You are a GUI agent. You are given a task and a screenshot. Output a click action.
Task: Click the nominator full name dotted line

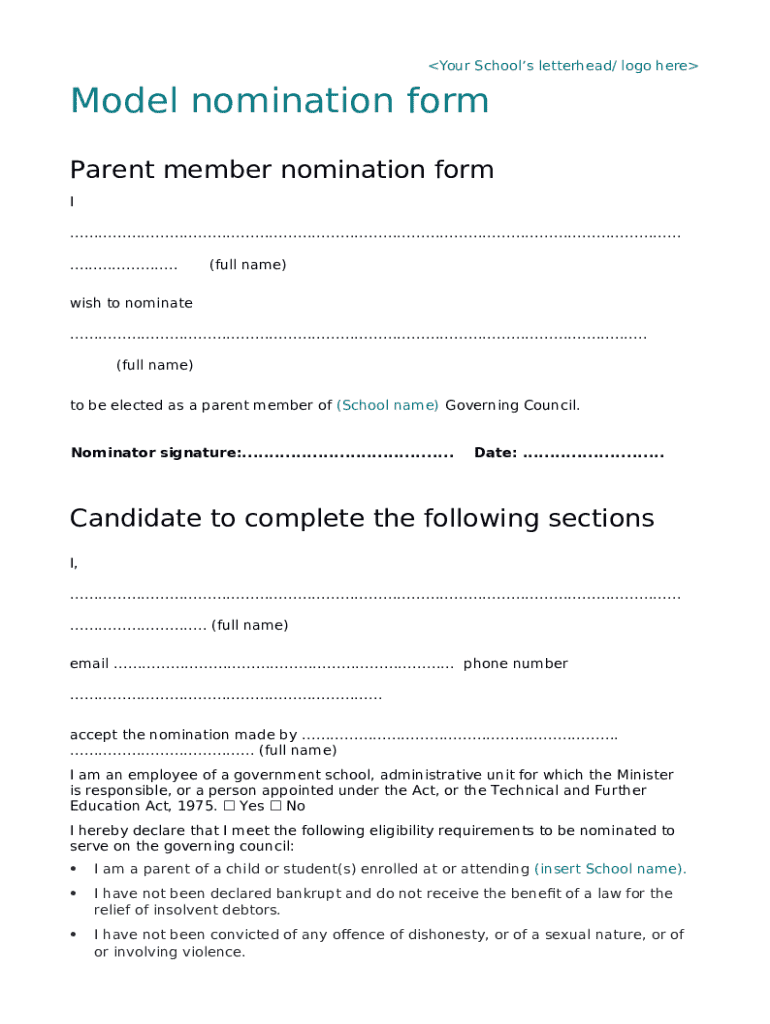point(374,236)
